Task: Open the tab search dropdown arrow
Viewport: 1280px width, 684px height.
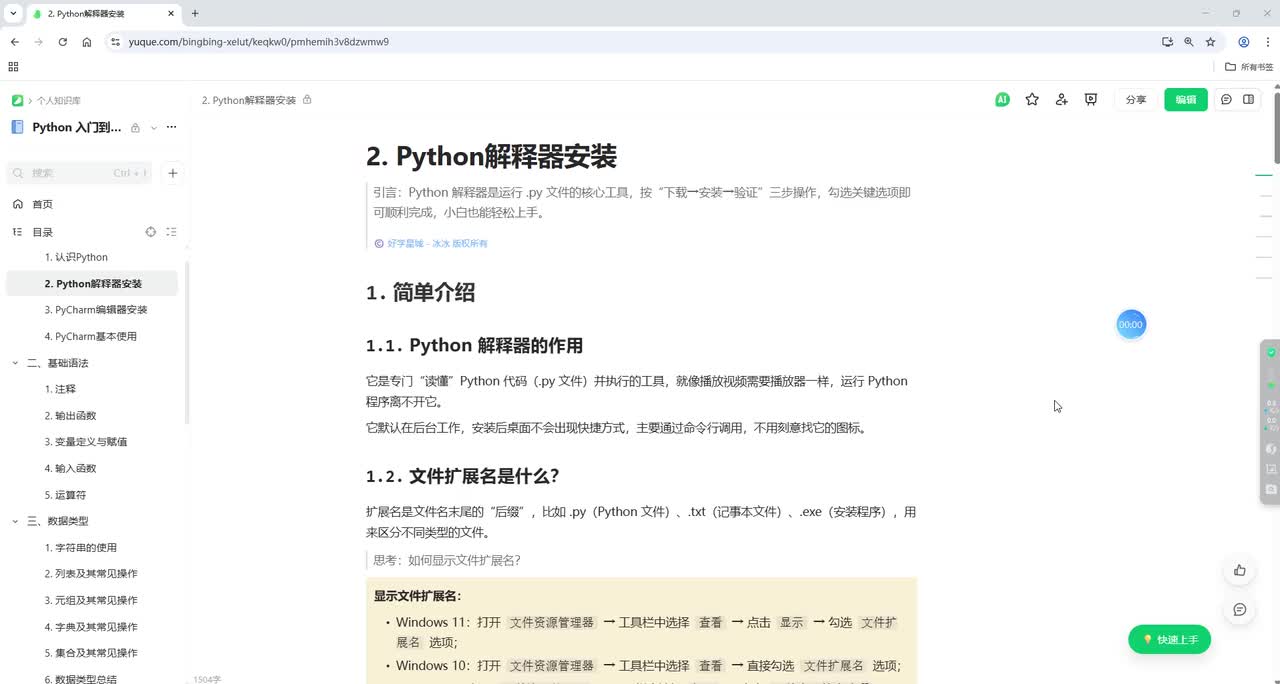Action: tap(13, 14)
